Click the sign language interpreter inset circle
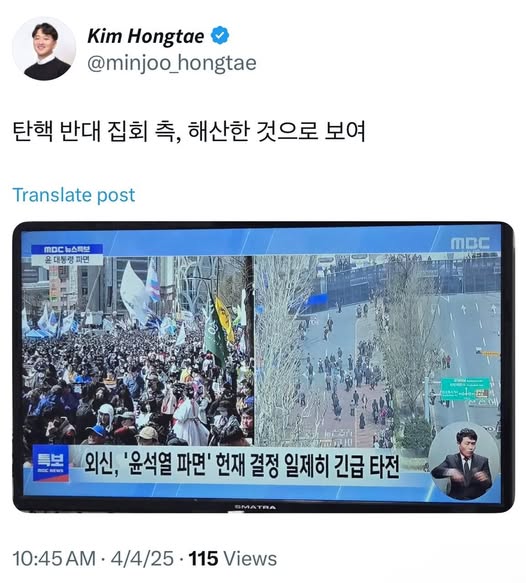526x583 pixels. click(x=463, y=461)
